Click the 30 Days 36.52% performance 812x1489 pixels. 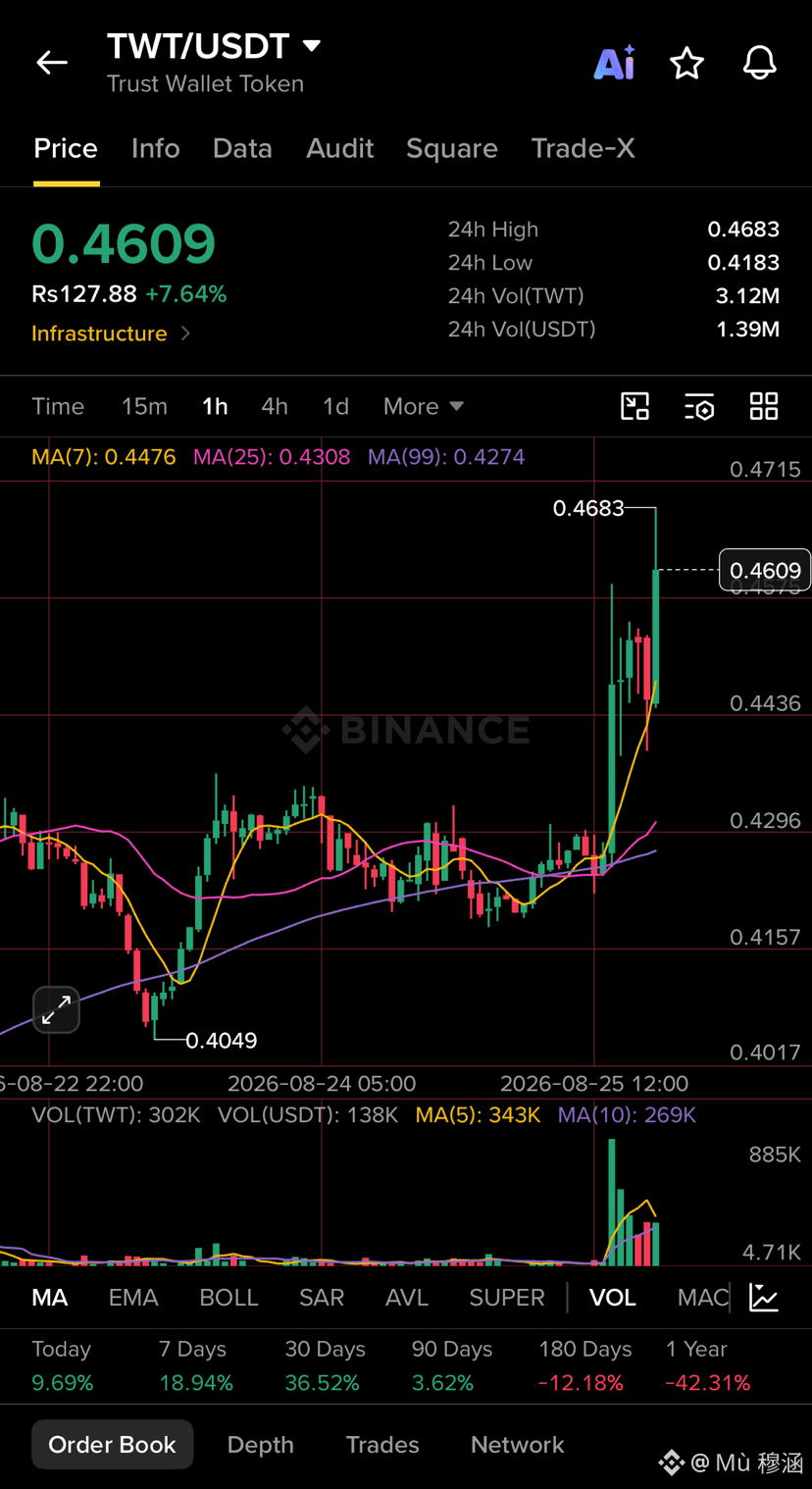325,1366
